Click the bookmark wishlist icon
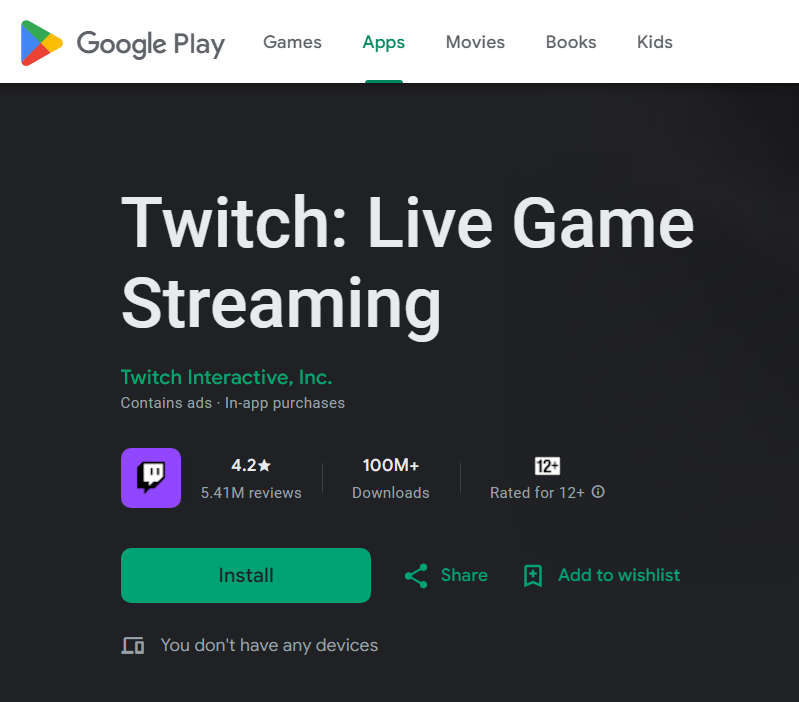The width and height of the screenshot is (799, 702). (x=533, y=576)
